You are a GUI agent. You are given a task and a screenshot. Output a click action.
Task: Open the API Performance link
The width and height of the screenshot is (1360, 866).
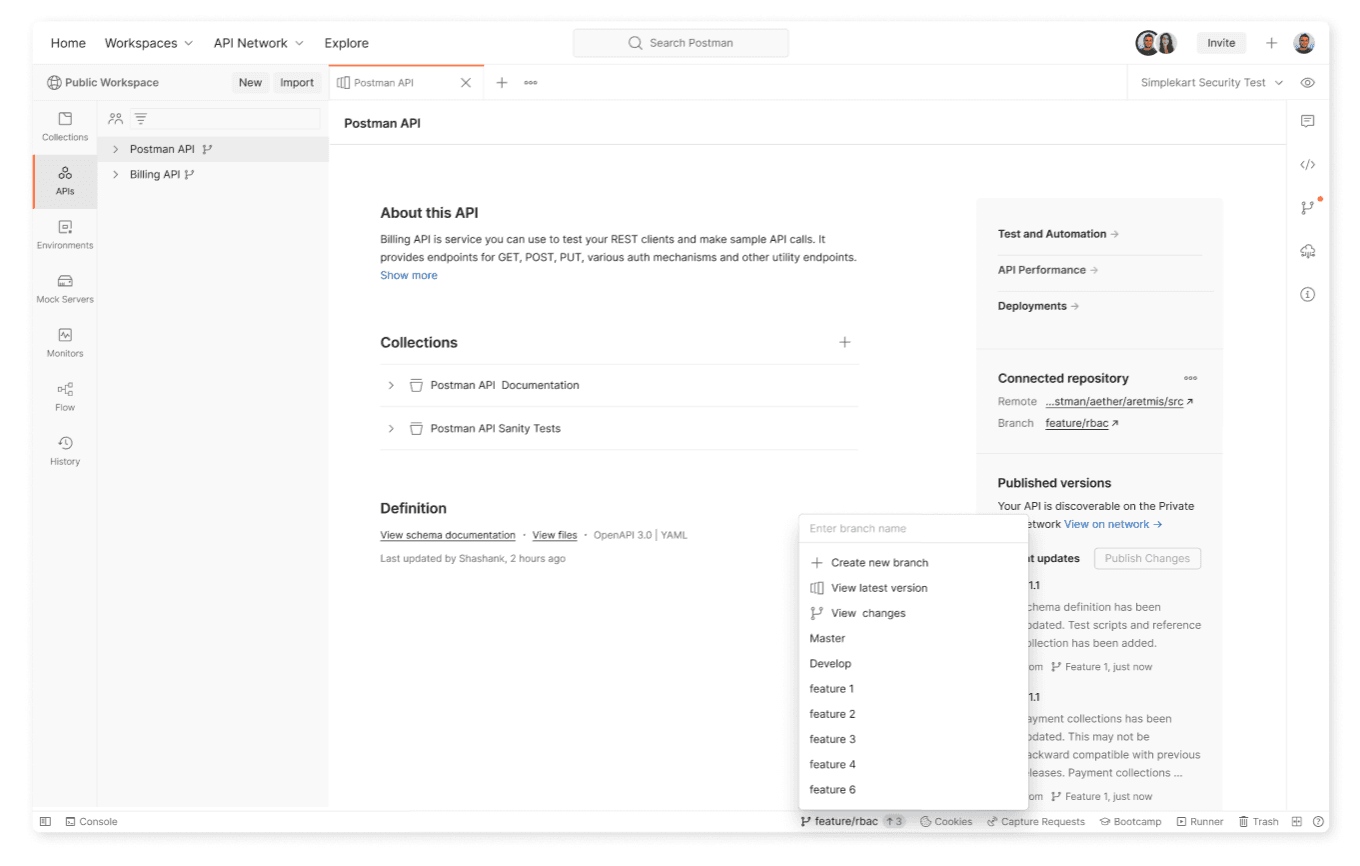click(x=1048, y=270)
